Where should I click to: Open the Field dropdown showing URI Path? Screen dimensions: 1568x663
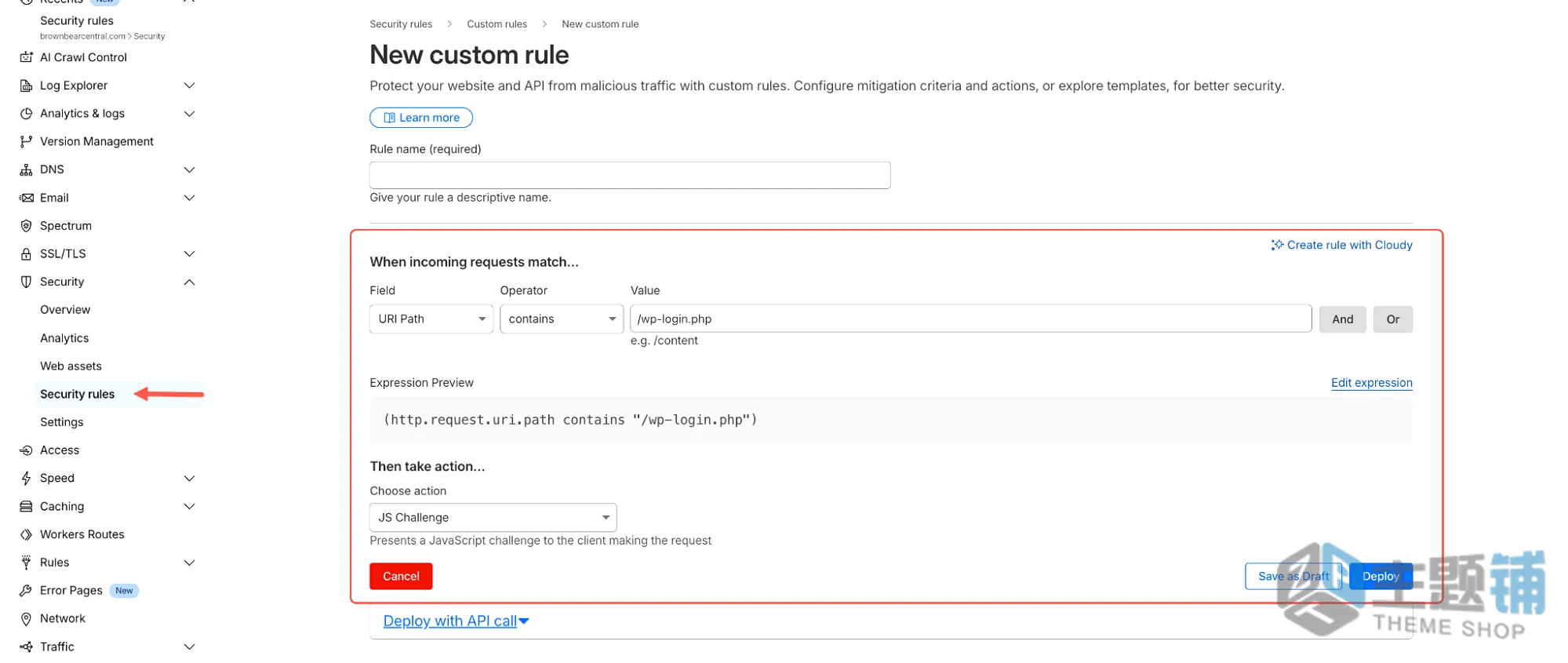[431, 319]
